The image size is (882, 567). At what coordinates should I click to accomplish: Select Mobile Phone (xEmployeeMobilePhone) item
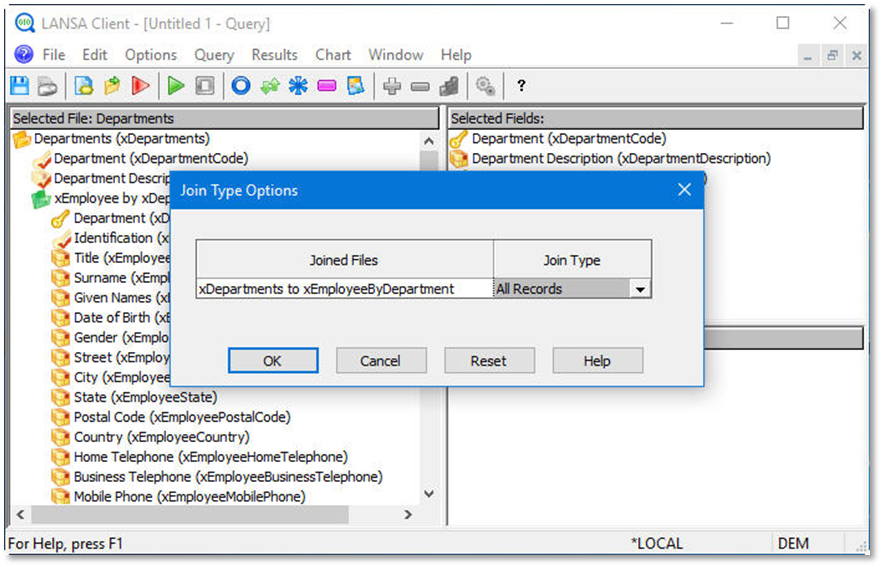pos(190,497)
